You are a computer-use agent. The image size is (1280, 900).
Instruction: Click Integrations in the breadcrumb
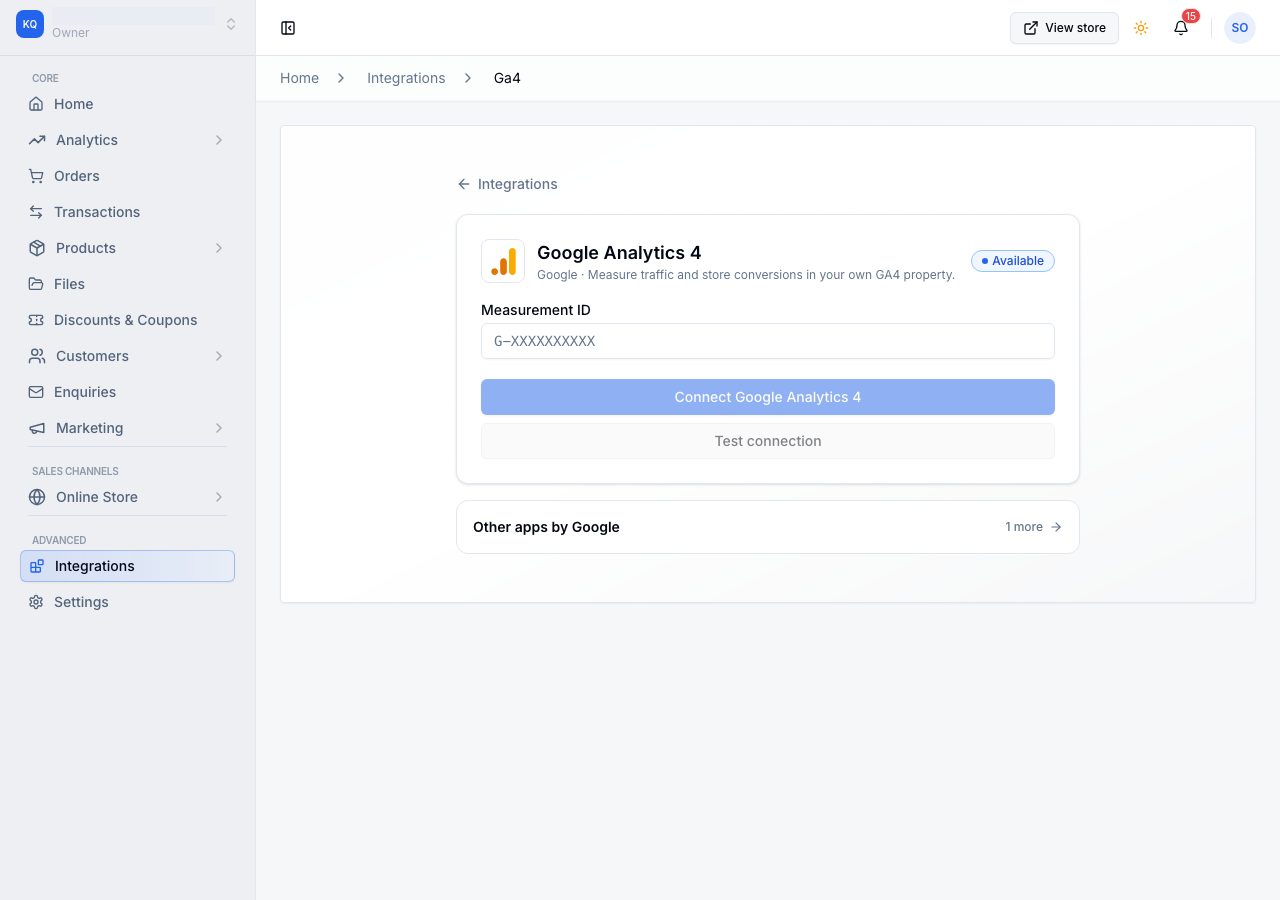pos(406,78)
